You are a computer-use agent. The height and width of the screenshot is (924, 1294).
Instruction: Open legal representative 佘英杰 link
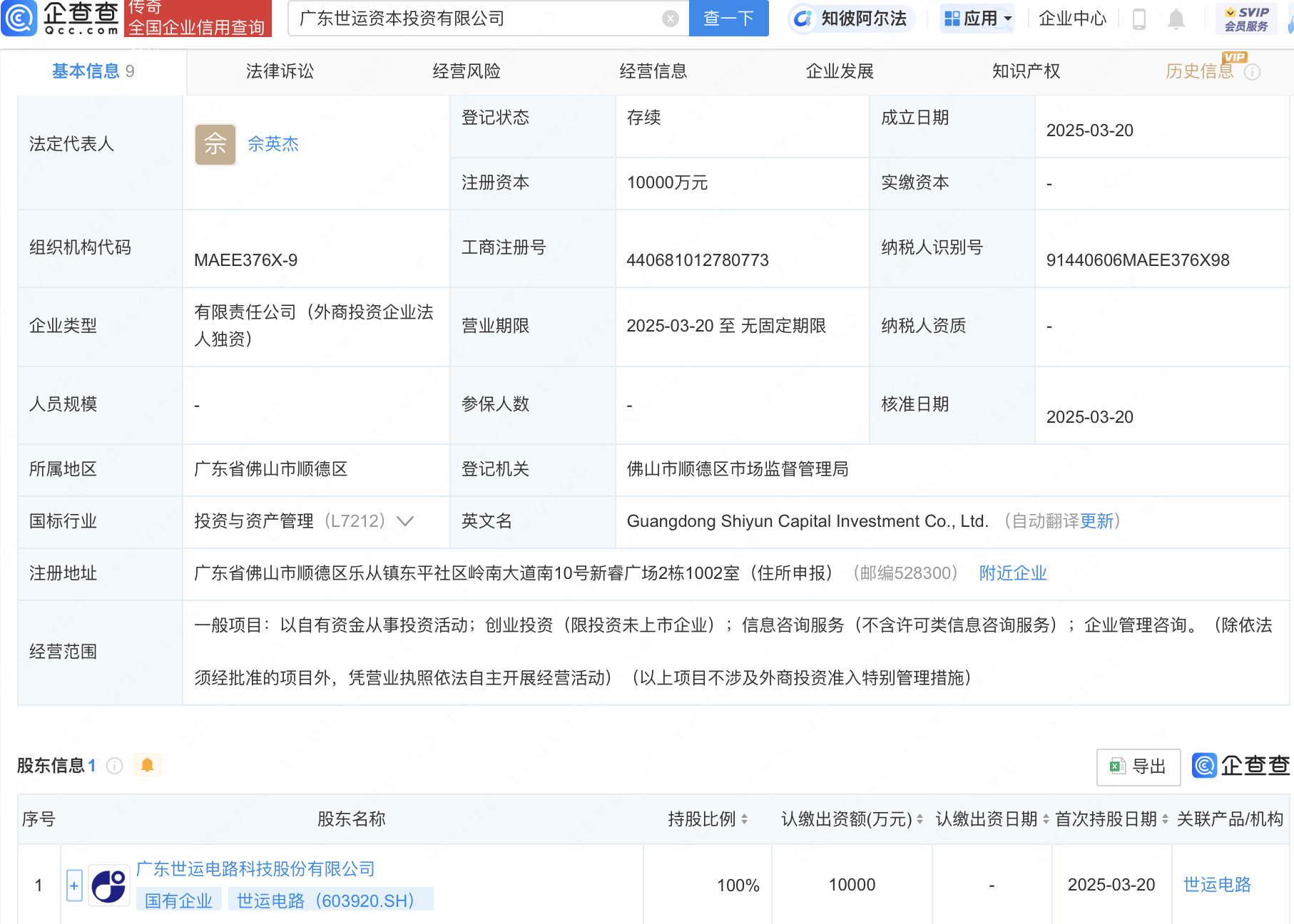(273, 144)
